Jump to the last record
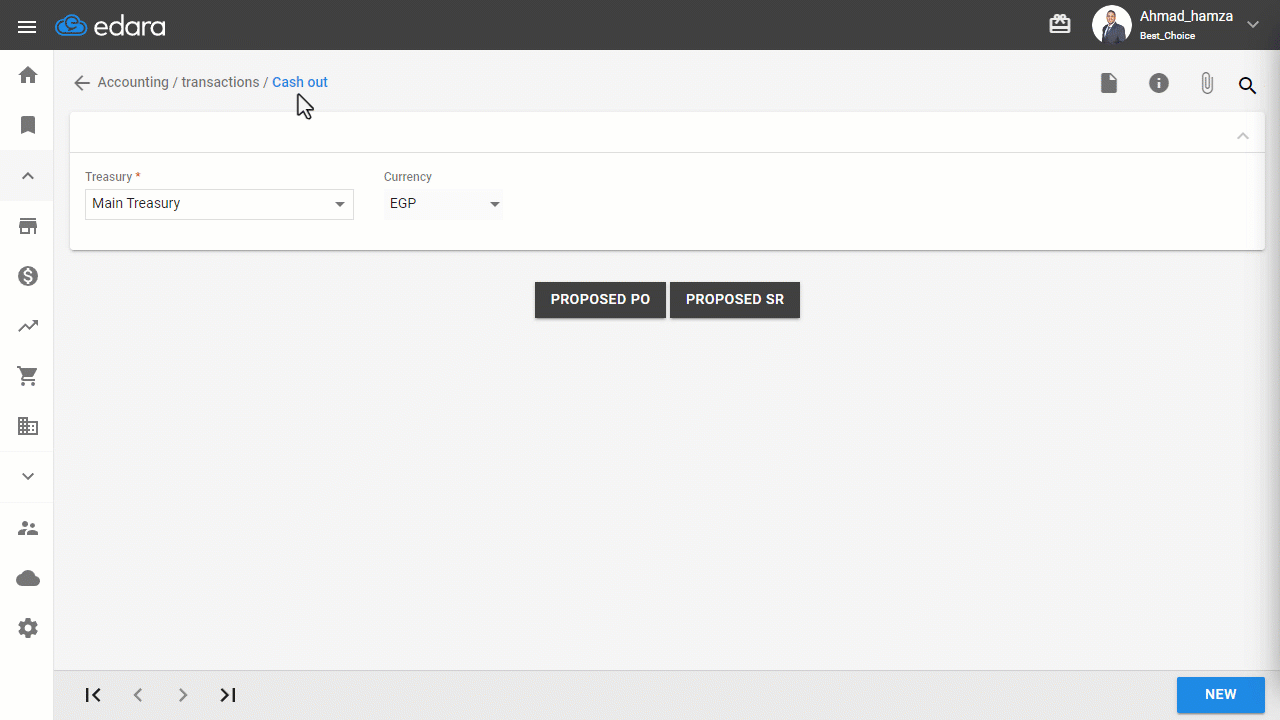 point(228,695)
